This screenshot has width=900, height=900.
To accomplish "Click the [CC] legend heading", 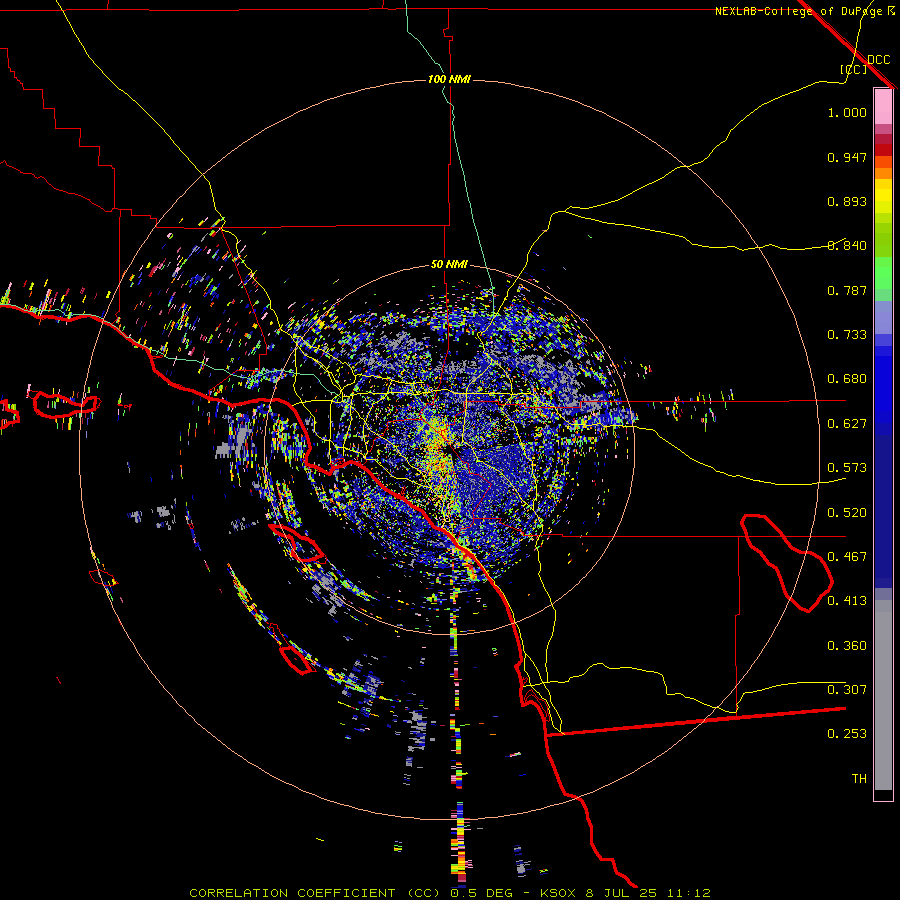I will [x=853, y=69].
